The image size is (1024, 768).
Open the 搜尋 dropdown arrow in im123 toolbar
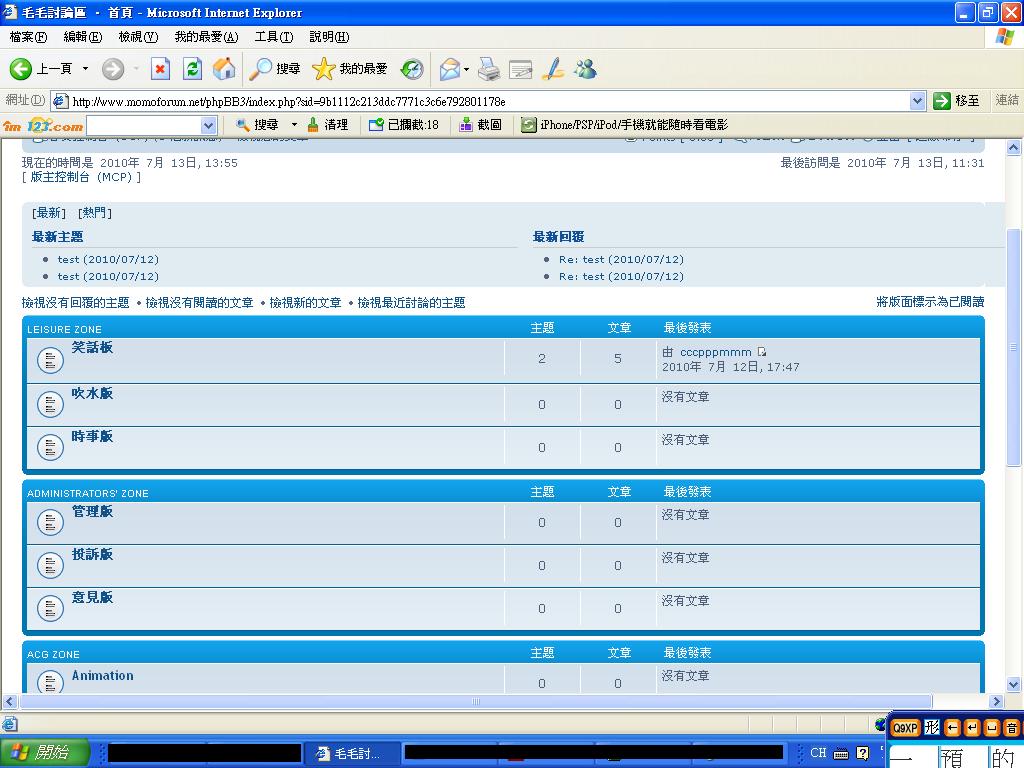[x=294, y=125]
